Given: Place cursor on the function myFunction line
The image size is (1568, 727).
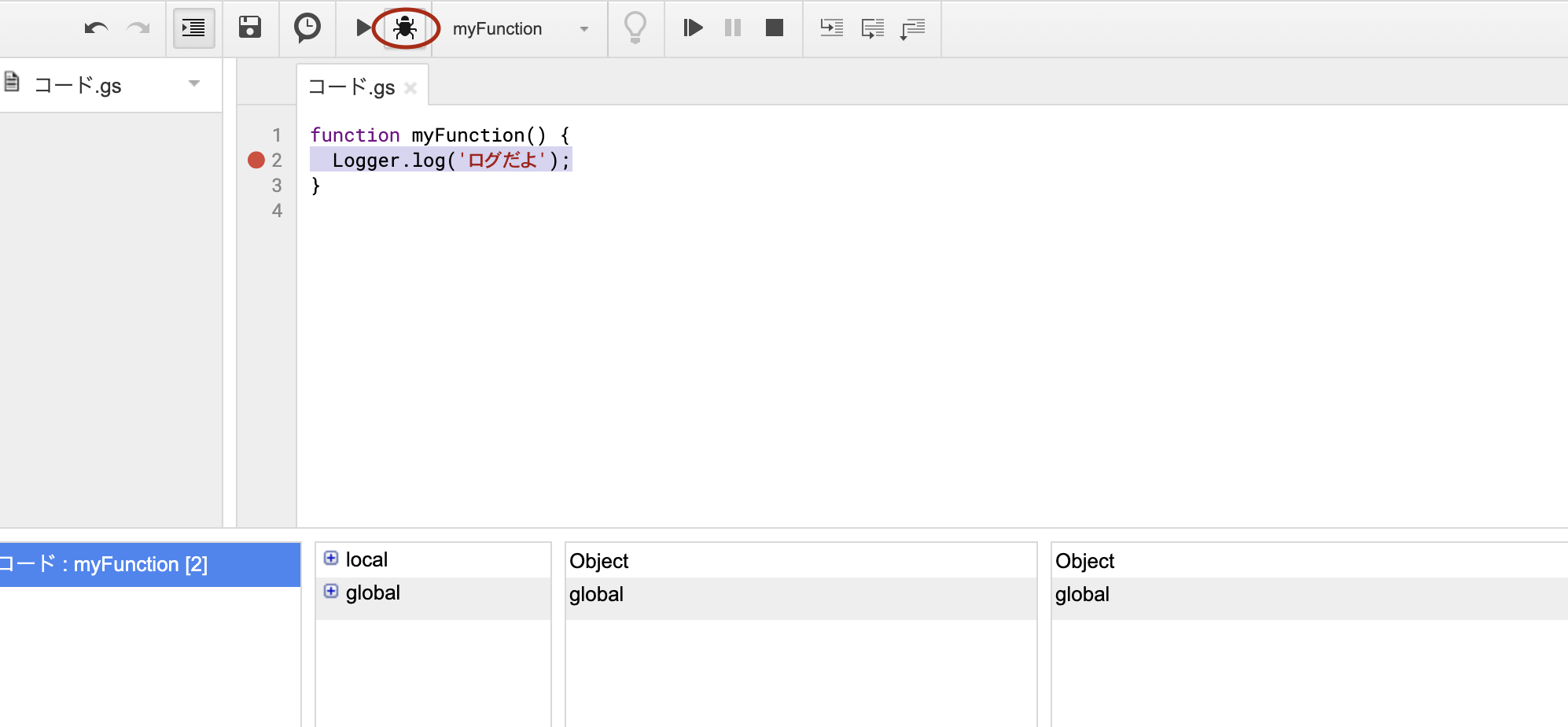Looking at the screenshot, I should click(x=440, y=135).
